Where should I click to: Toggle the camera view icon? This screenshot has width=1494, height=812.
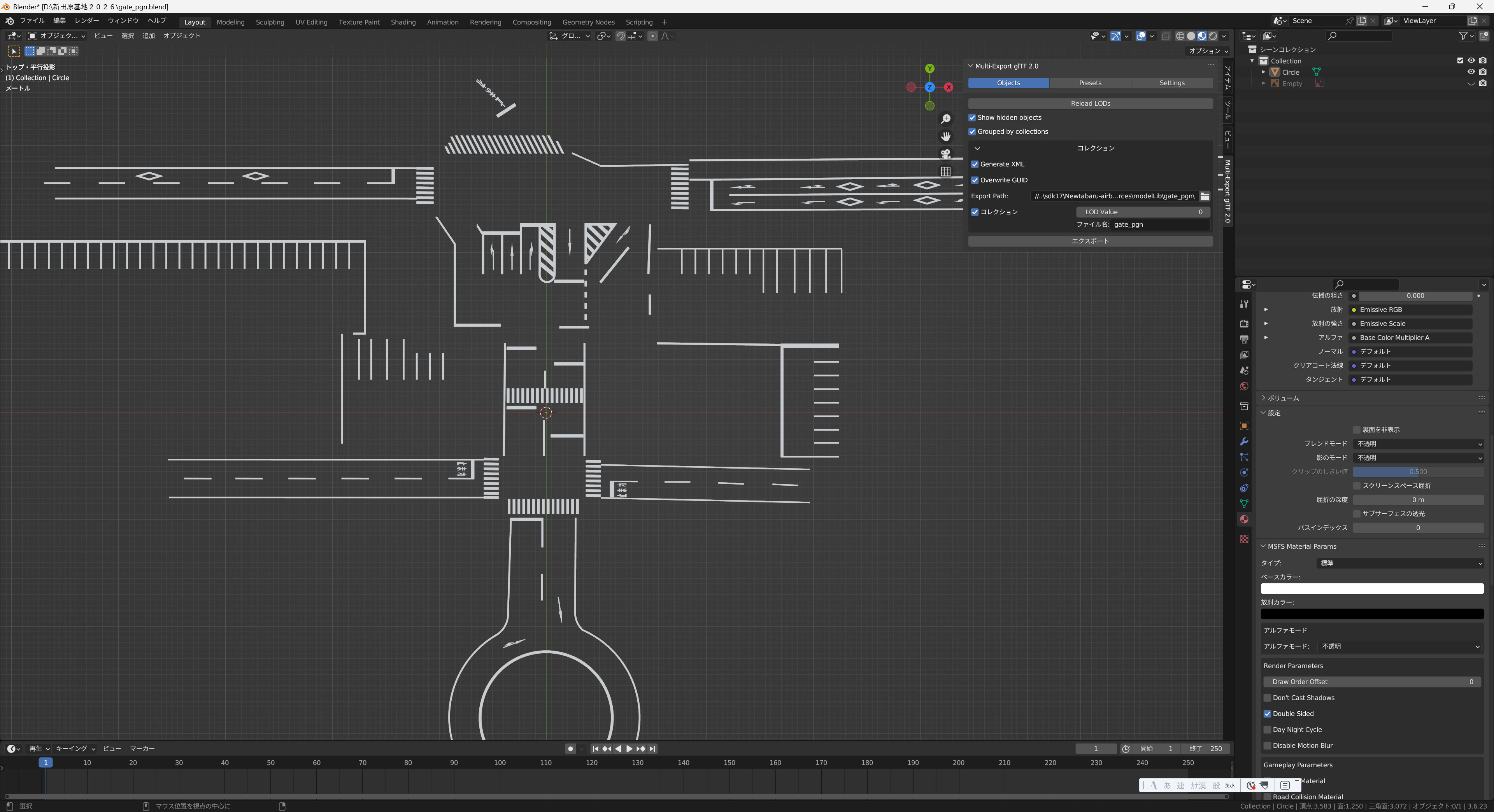[946, 154]
